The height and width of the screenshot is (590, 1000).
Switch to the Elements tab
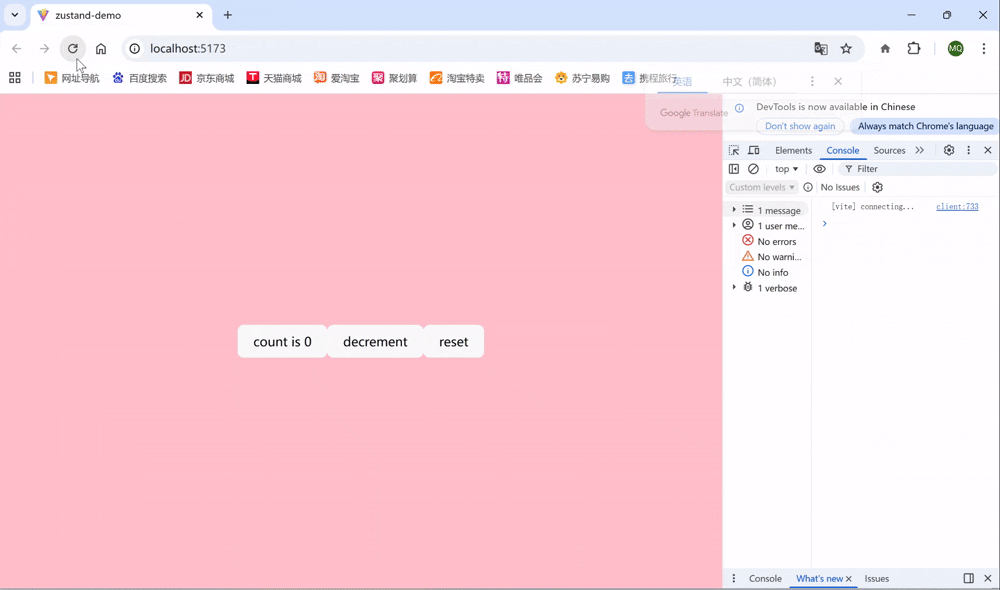[793, 150]
